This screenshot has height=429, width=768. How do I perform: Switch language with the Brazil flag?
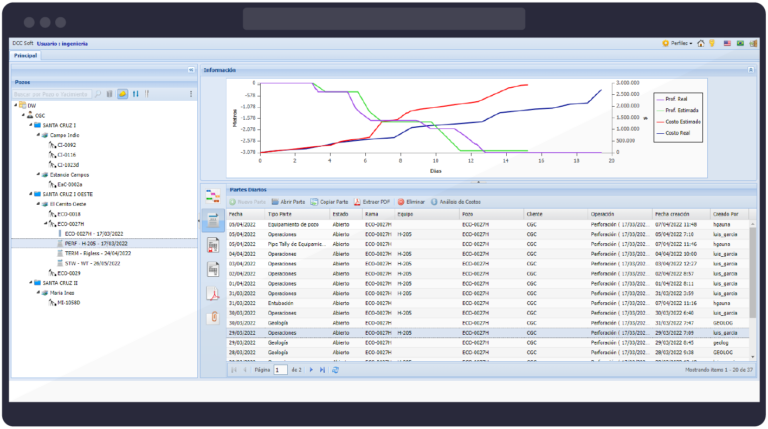[x=740, y=44]
